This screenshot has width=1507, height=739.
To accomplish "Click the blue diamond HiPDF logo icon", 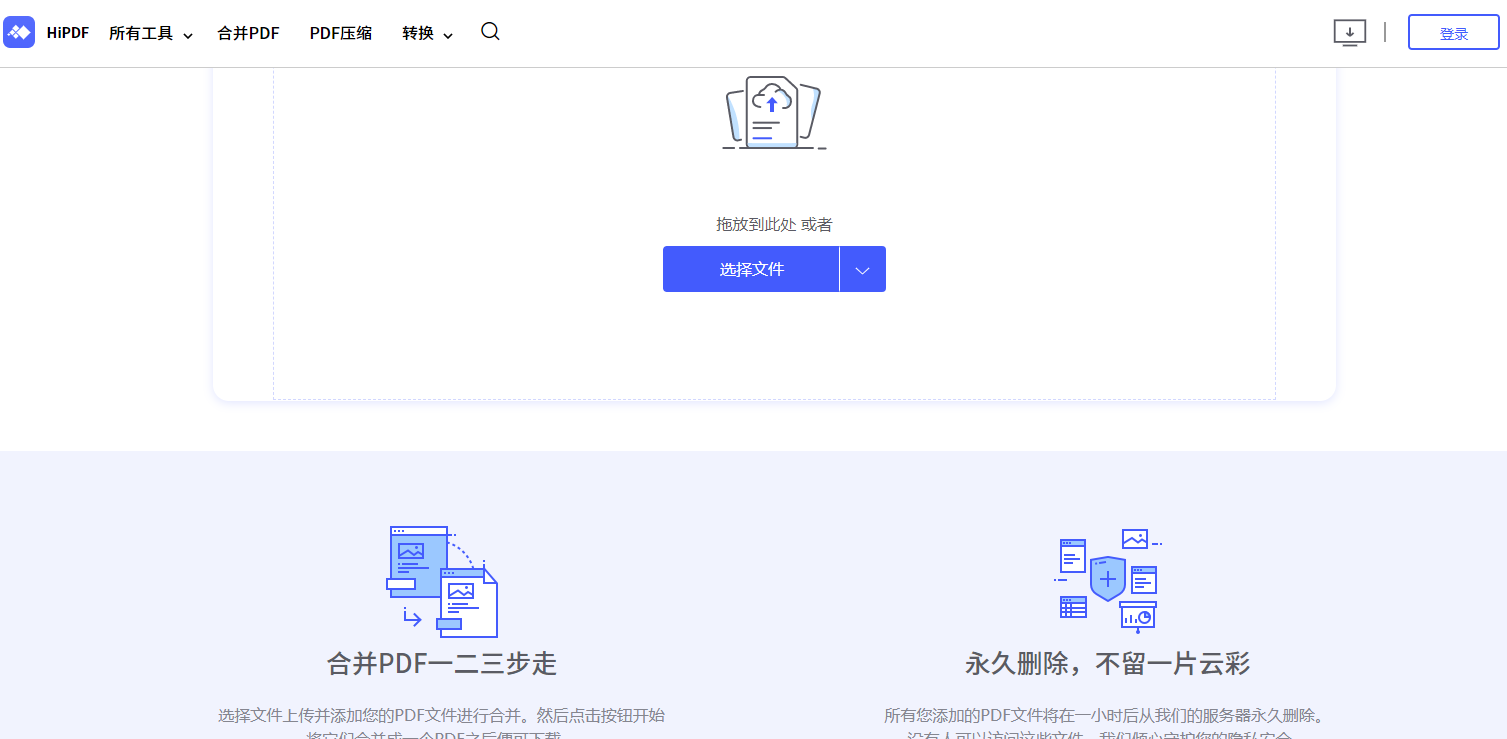I will (x=19, y=32).
